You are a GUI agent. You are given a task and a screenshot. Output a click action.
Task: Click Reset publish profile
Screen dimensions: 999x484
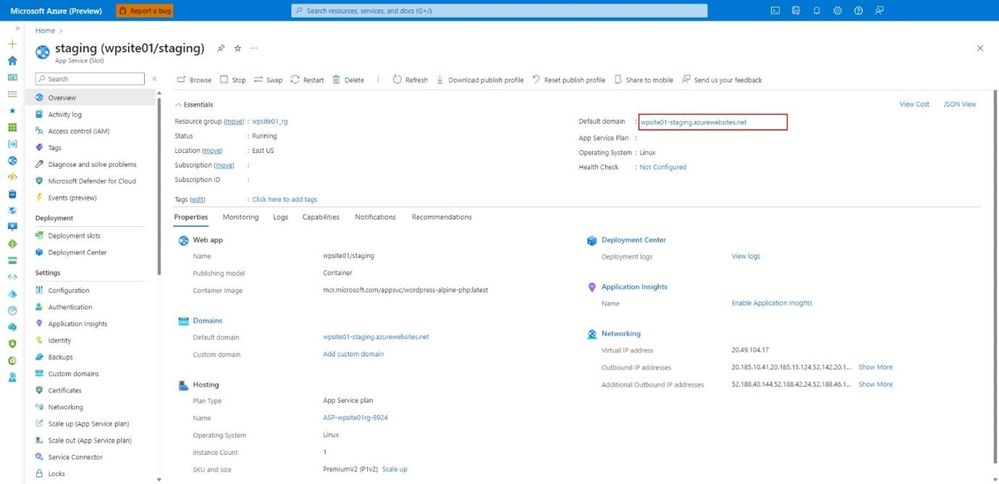568,80
